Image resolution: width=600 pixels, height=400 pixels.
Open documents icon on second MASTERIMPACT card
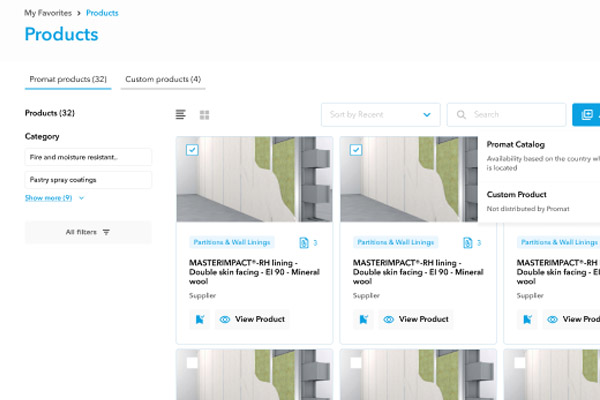point(468,243)
